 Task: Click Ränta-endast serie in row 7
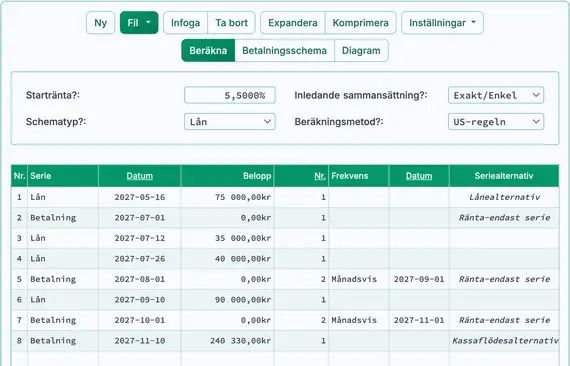click(x=504, y=320)
